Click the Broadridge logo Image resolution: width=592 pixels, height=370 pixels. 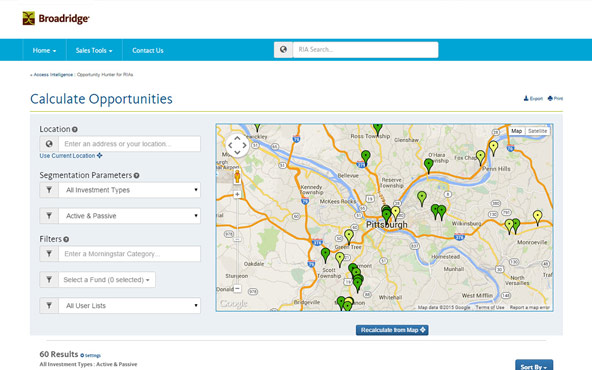[56, 18]
